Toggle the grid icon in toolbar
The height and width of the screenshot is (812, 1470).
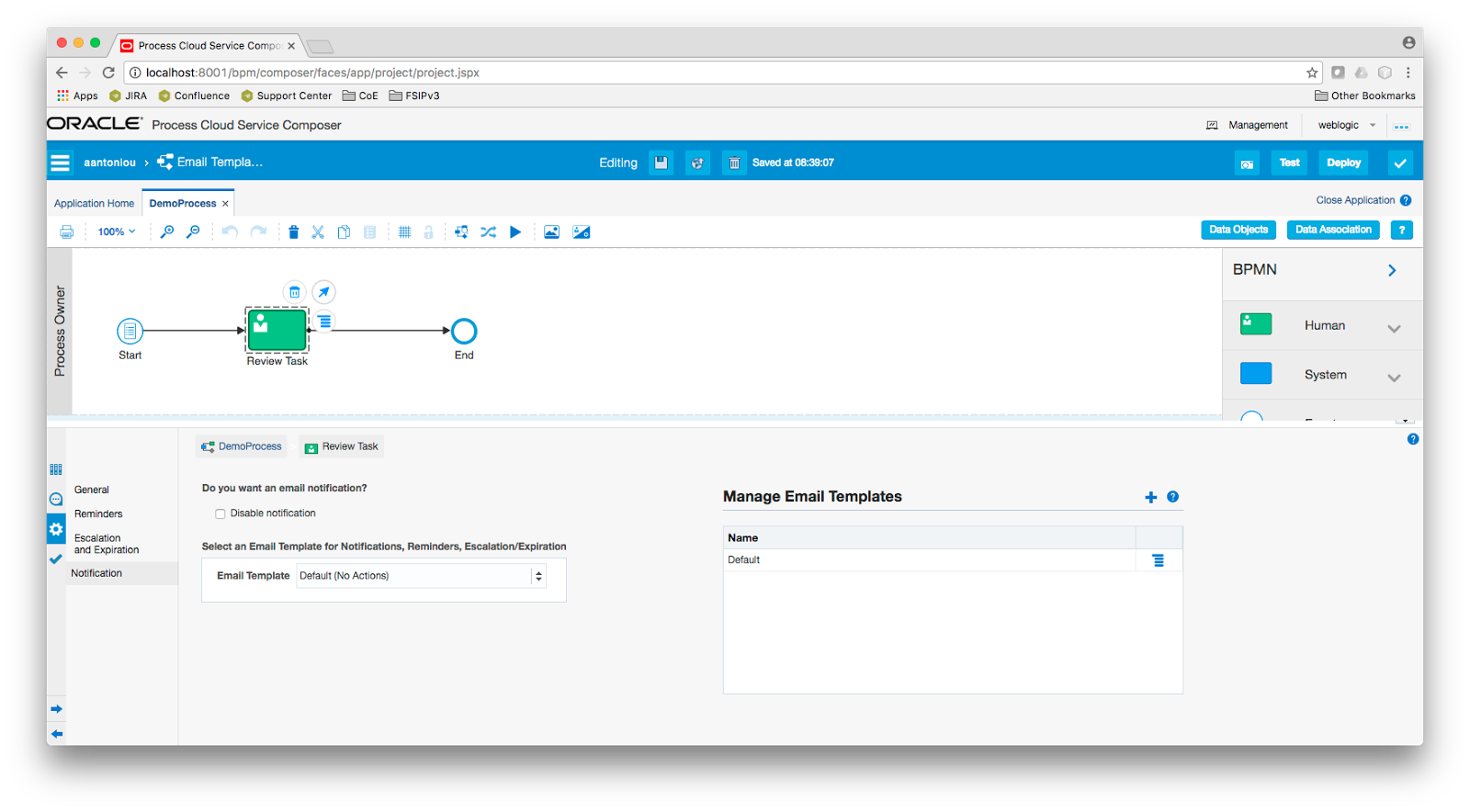404,232
